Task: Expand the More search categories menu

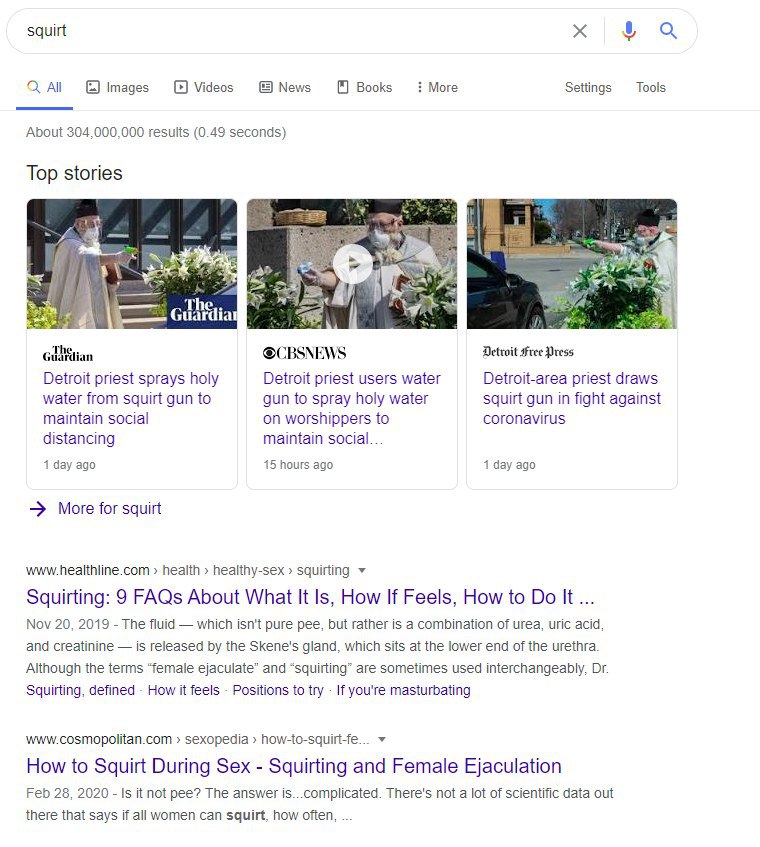Action: pos(437,88)
